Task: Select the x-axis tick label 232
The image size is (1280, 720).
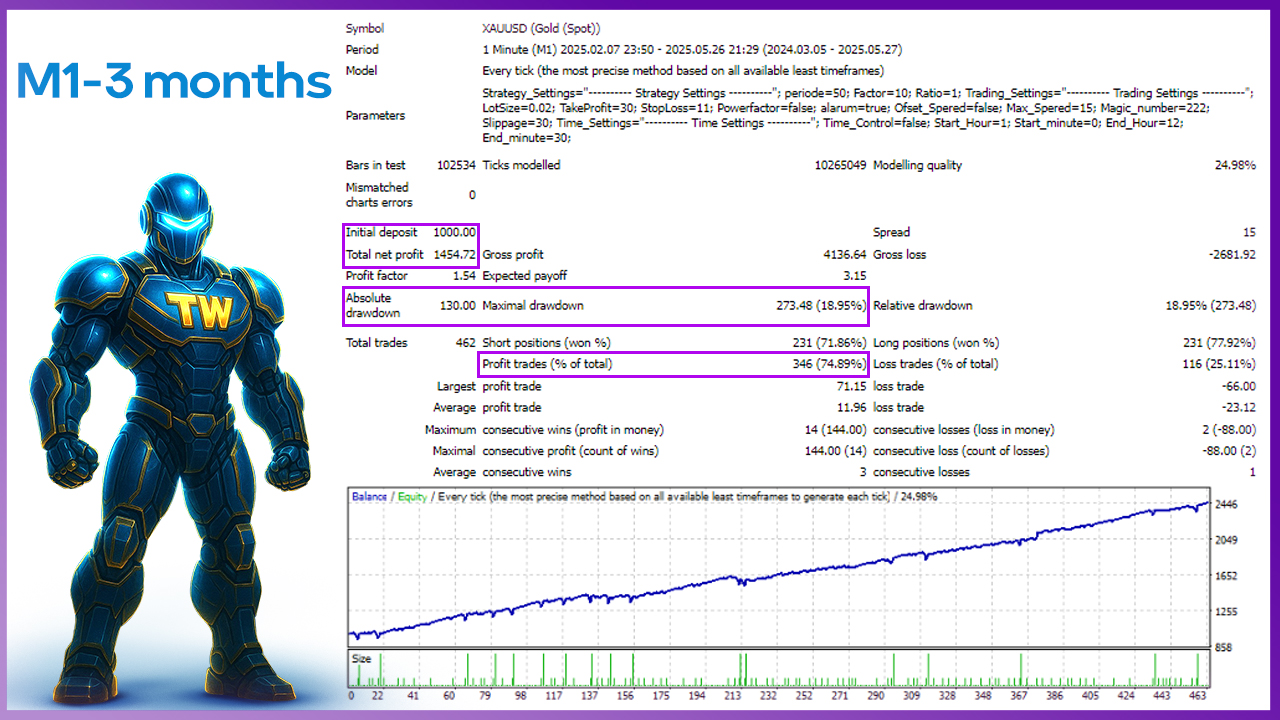Action: click(x=767, y=696)
